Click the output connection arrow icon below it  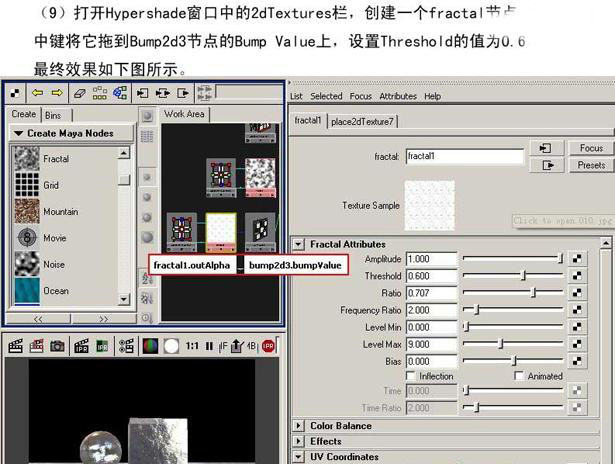548,165
